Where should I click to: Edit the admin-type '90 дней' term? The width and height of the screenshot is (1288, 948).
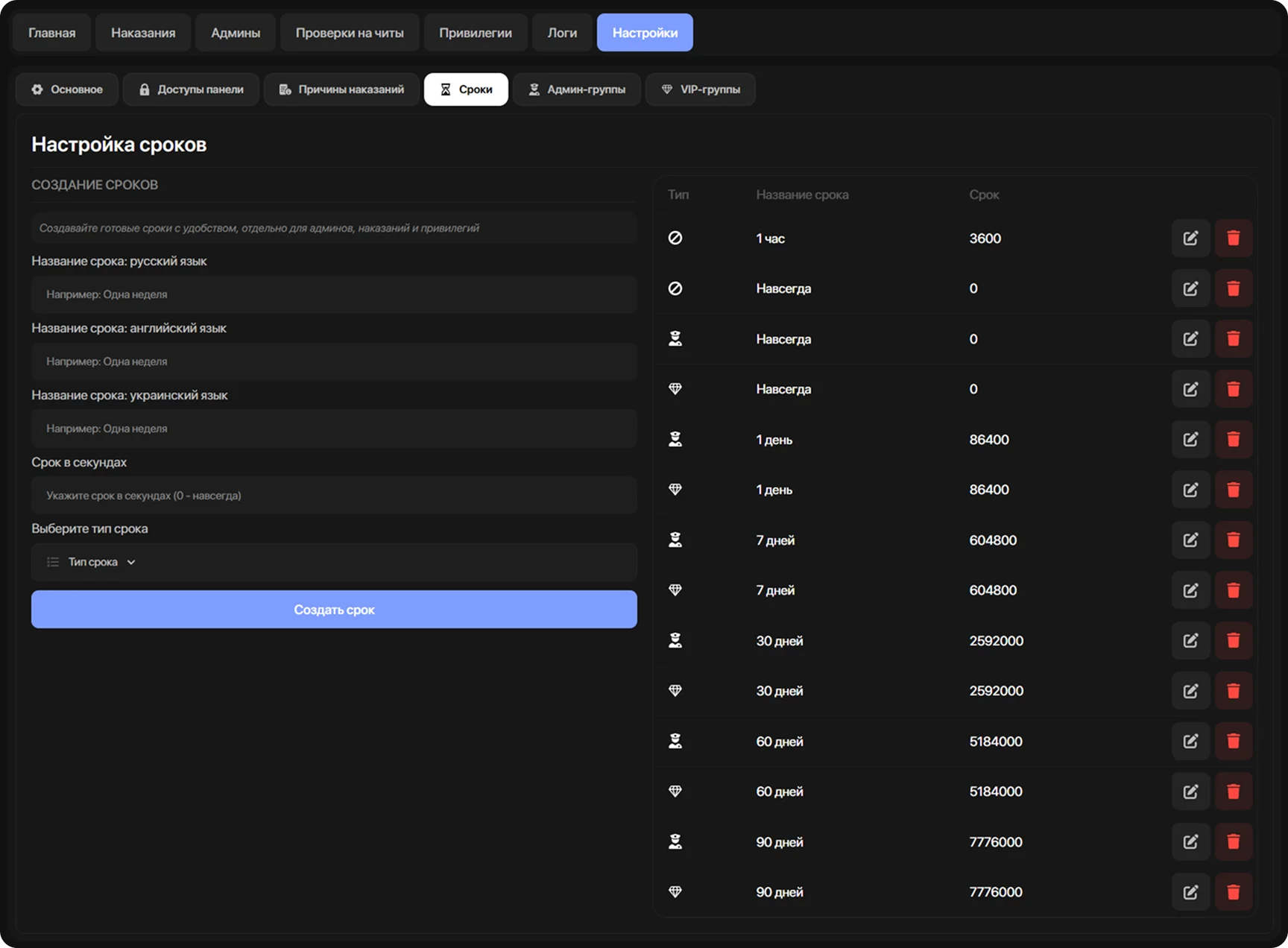point(1190,842)
